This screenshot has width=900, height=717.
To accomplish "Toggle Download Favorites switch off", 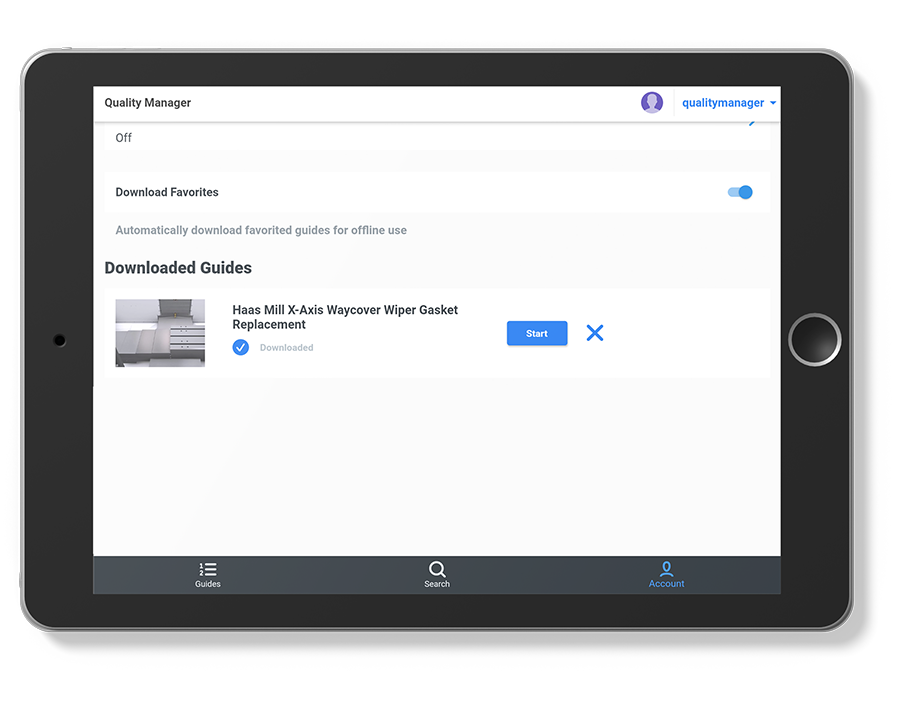I will click(x=740, y=192).
